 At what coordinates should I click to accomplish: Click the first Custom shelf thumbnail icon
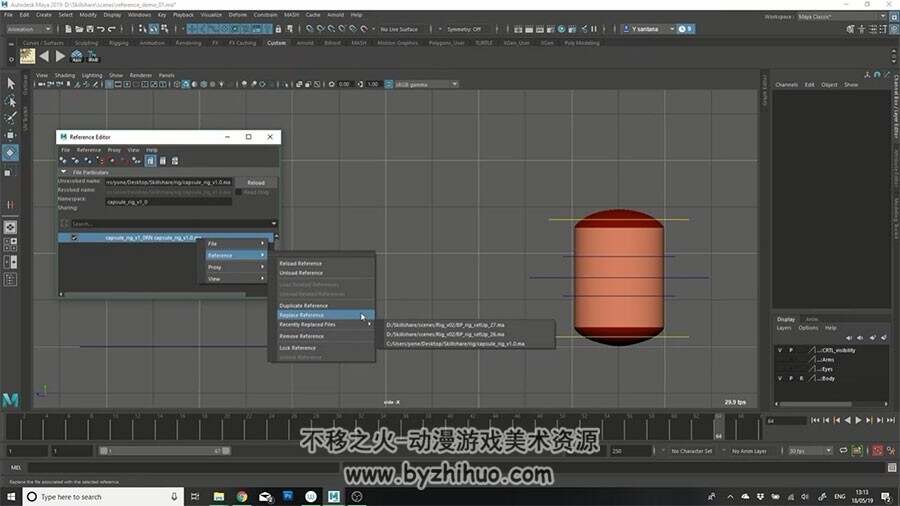27,56
